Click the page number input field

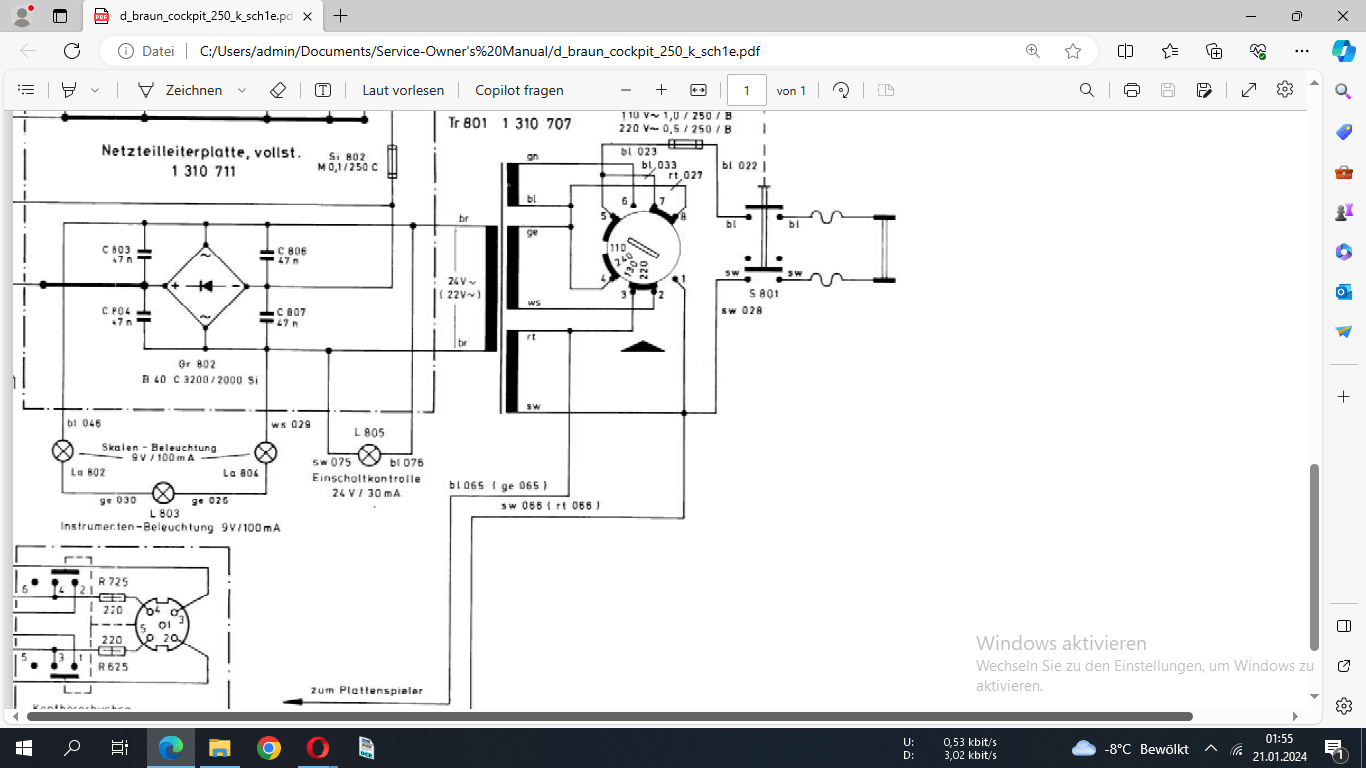point(747,90)
